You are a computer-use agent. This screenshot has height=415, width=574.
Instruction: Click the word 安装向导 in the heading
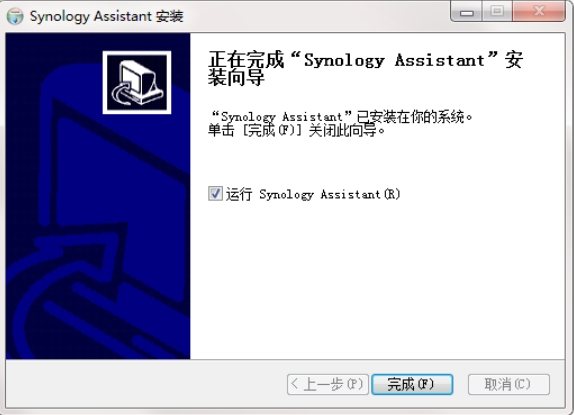[236, 78]
